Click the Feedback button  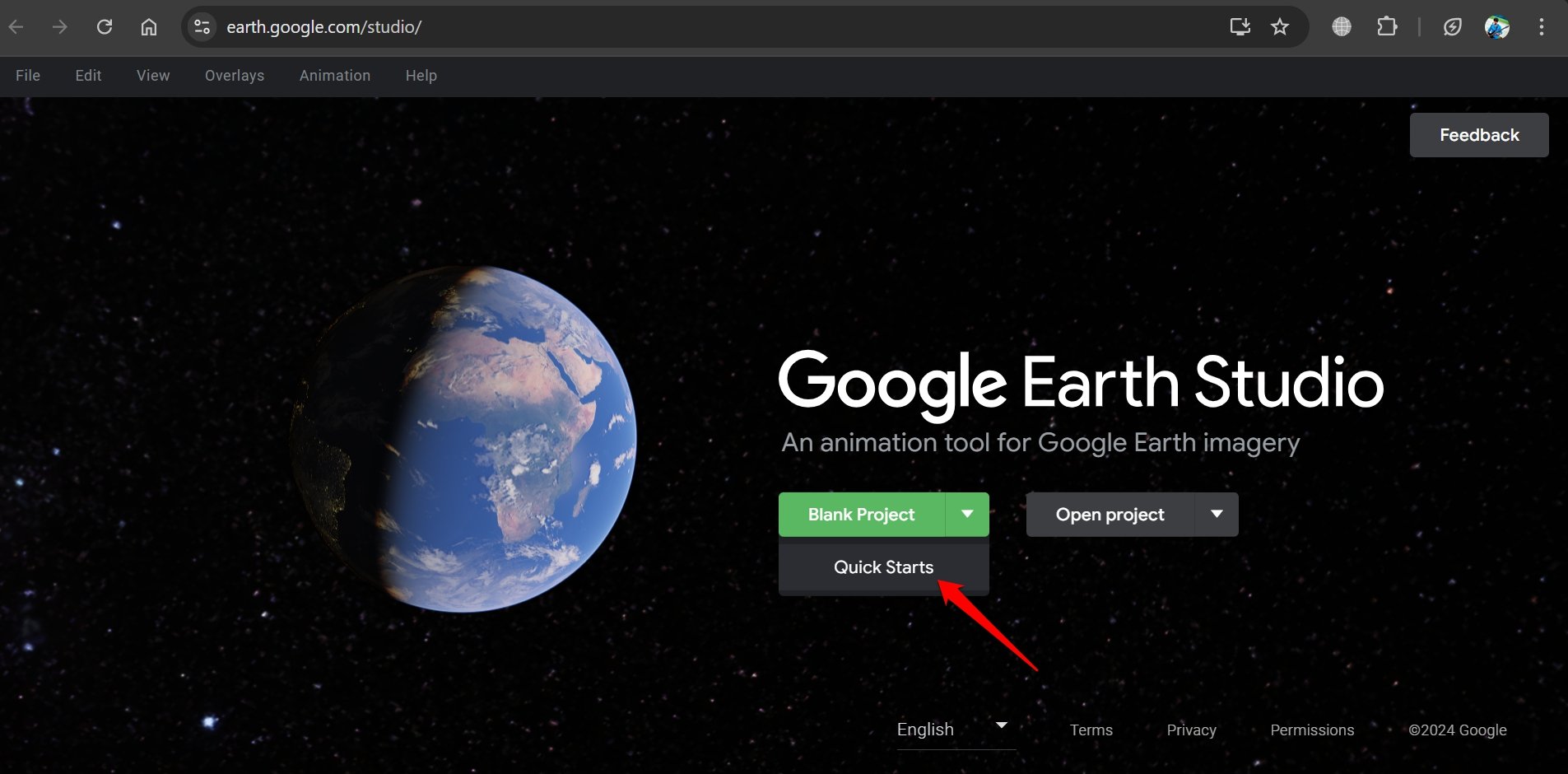point(1479,135)
